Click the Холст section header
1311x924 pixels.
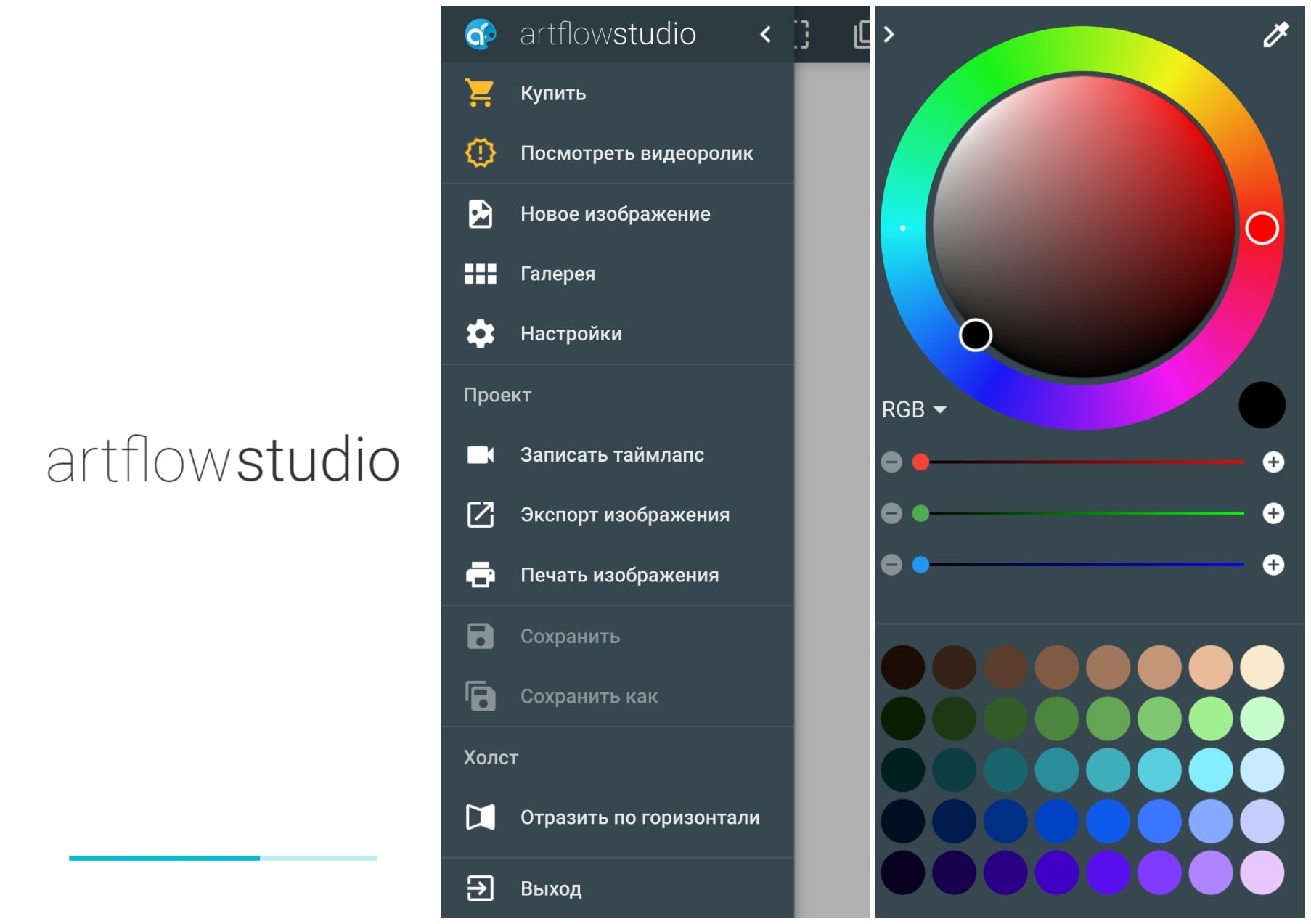[x=491, y=758]
